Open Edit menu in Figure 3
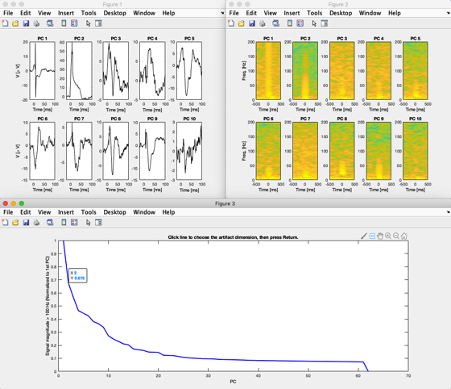The width and height of the screenshot is (451, 389). coord(25,212)
